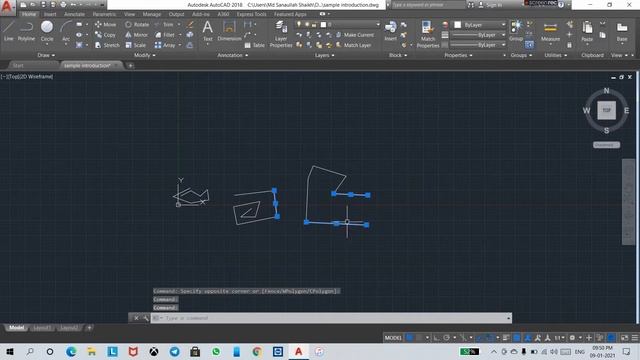Click the color swatch beside ByLayer
Screen dimensions: 640x360
[x=458, y=25]
